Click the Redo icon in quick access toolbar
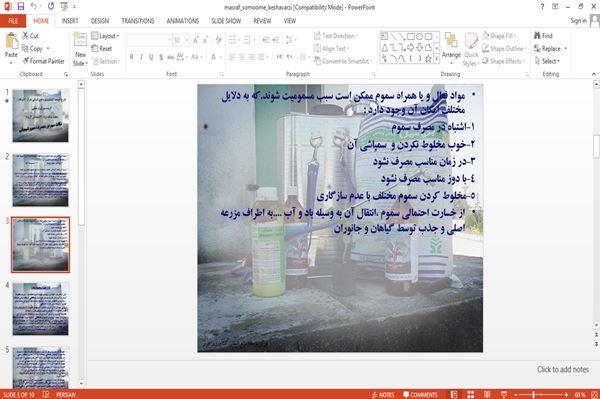The width and height of the screenshot is (600, 399). click(51, 6)
